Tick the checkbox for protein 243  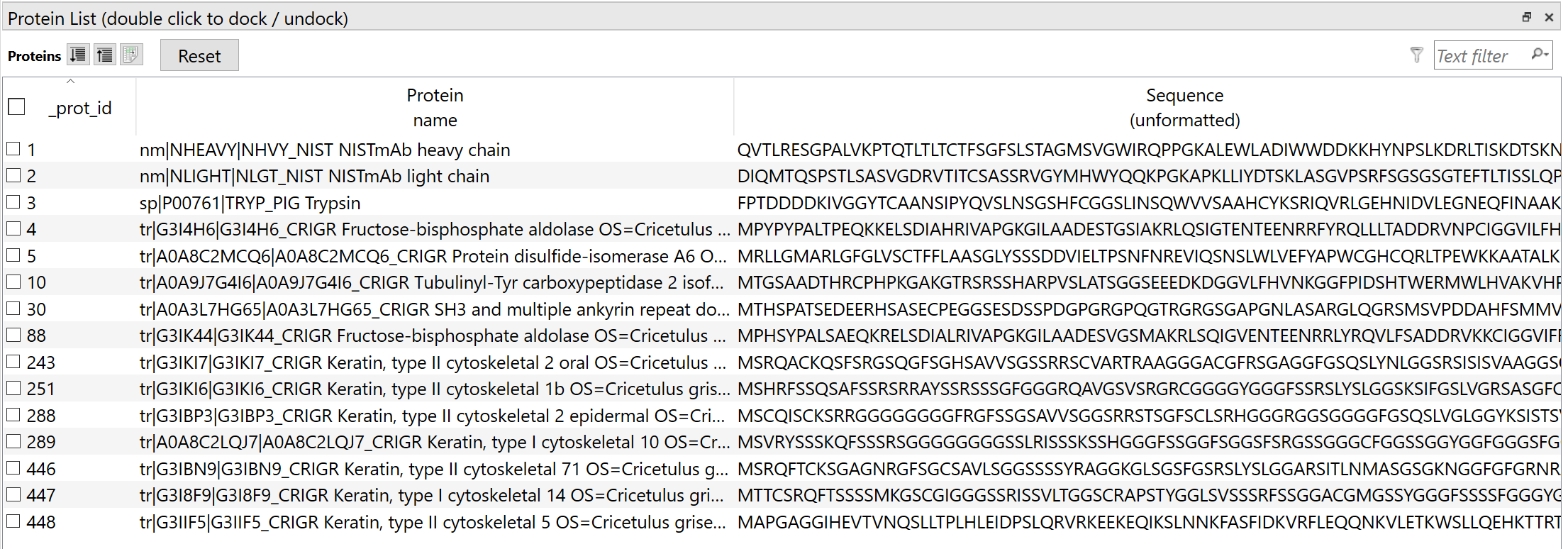(x=13, y=362)
